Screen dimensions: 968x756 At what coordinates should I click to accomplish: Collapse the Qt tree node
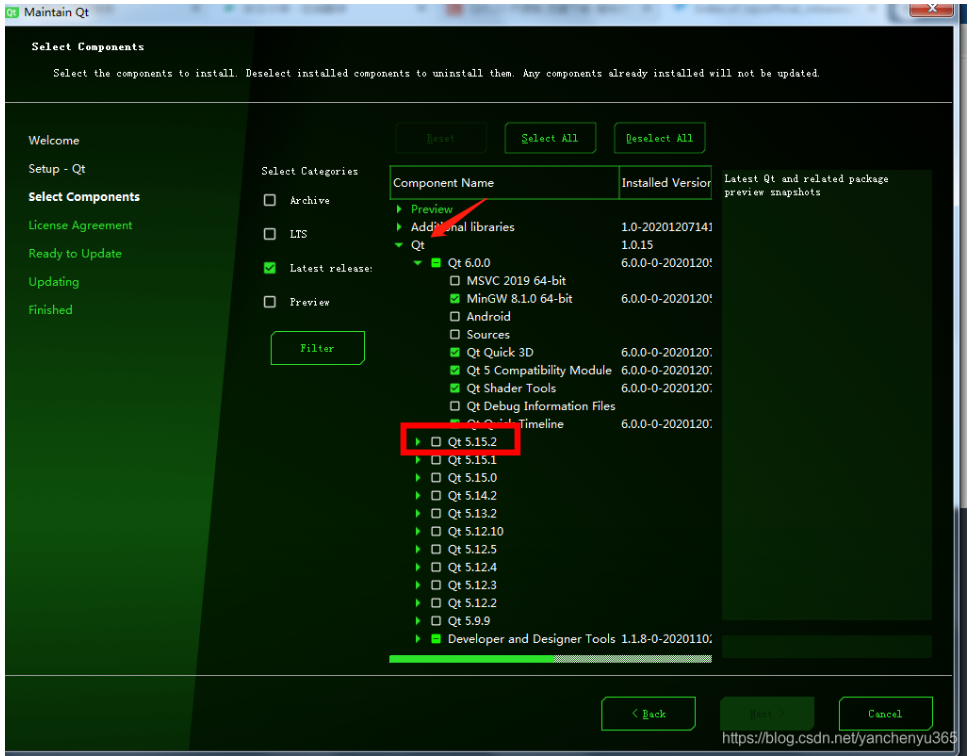pos(399,245)
